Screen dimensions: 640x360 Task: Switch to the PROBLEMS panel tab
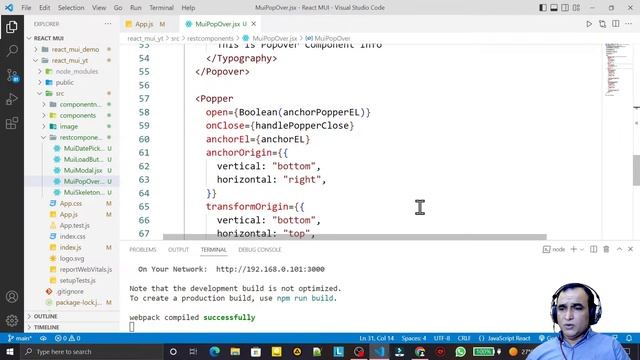point(142,249)
